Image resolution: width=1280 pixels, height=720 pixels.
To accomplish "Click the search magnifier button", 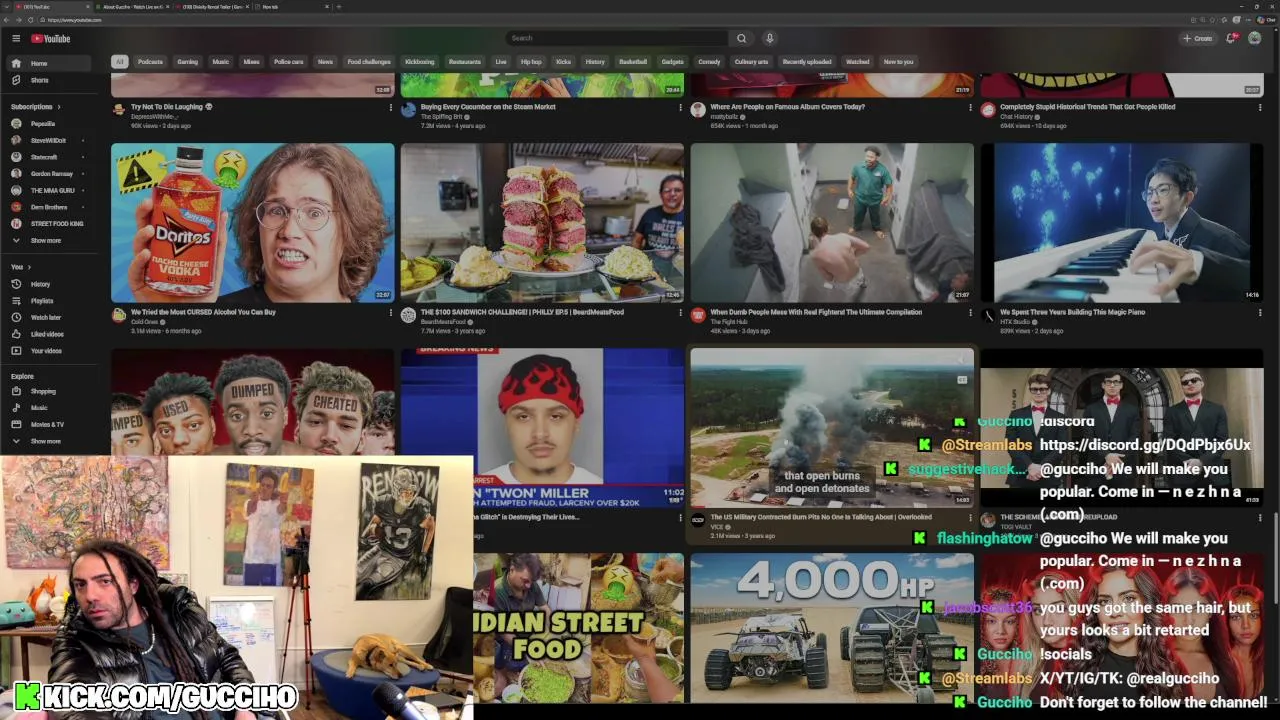I will 741,38.
